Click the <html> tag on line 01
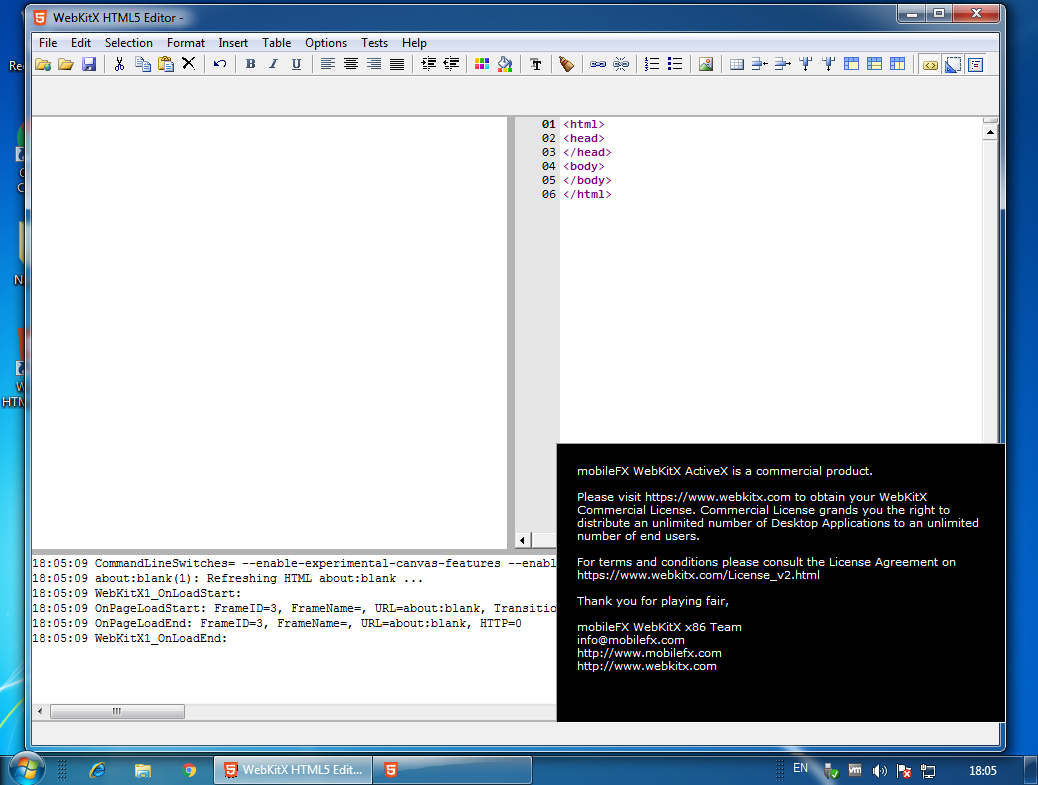The height and width of the screenshot is (785, 1038). (583, 124)
